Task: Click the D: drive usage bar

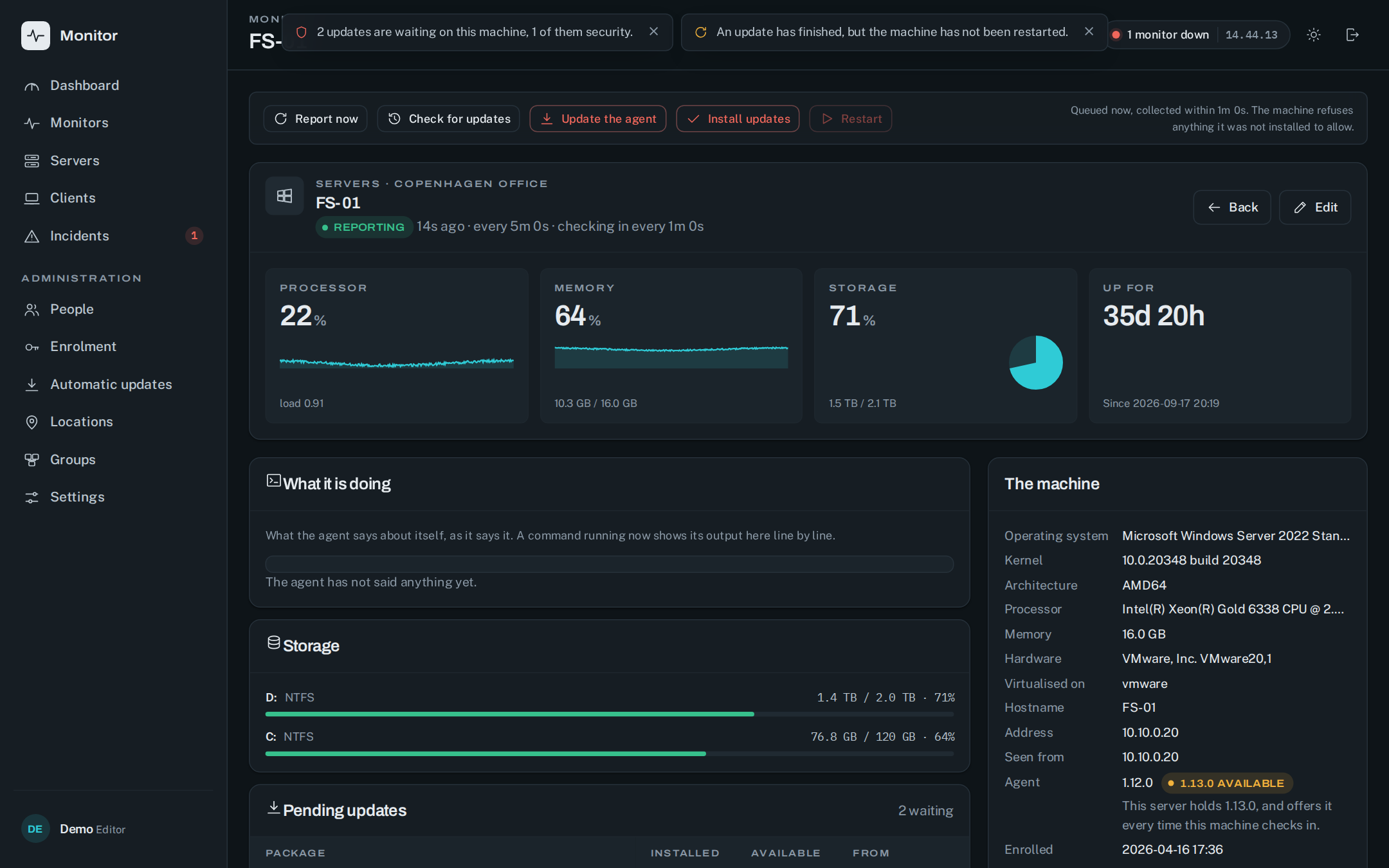Action: [610, 714]
